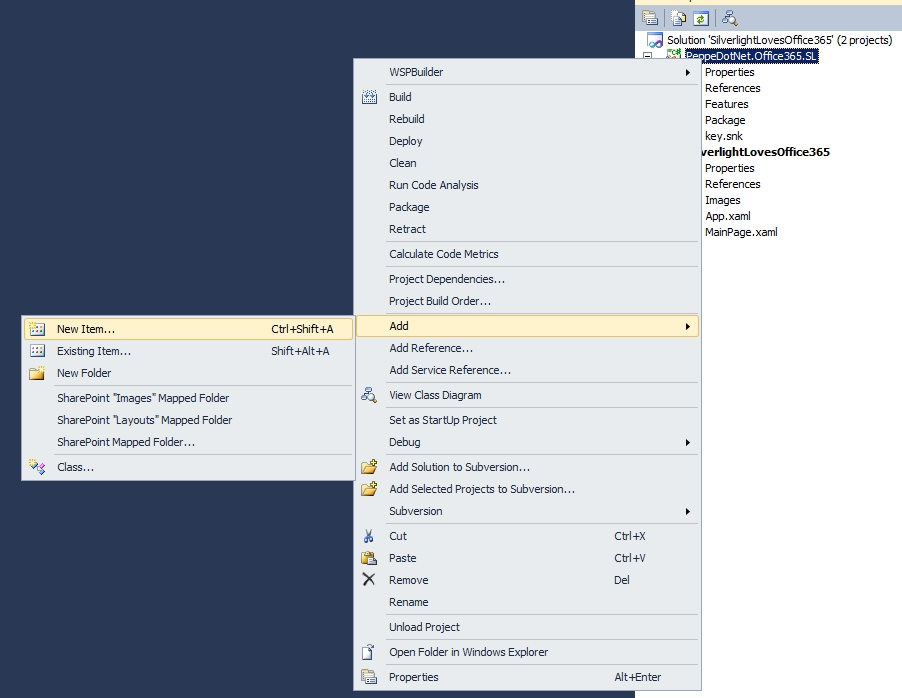This screenshot has height=698, width=902.
Task: Click the Class icon in the Add submenu
Action: (37, 467)
